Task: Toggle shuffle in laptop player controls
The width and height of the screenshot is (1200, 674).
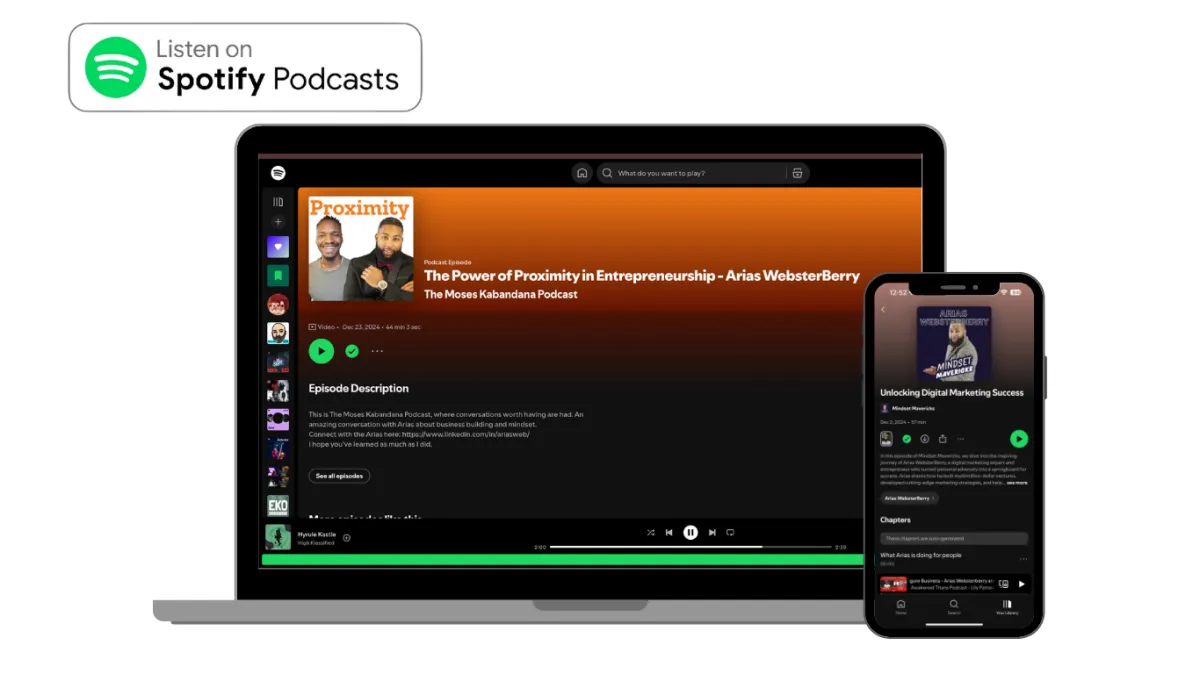Action: [651, 533]
